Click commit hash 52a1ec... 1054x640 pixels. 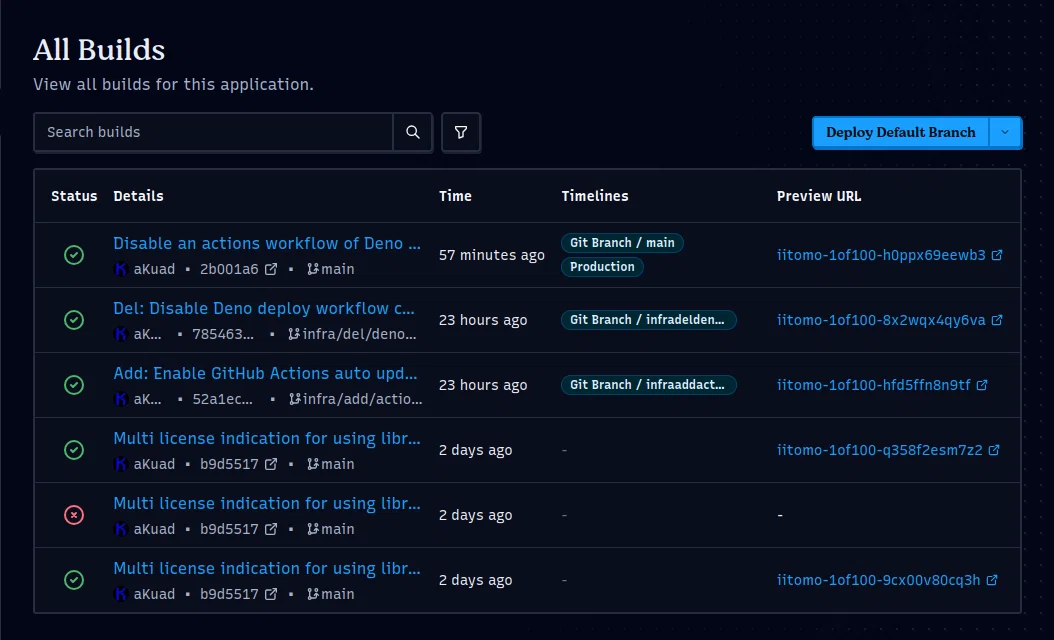222,399
